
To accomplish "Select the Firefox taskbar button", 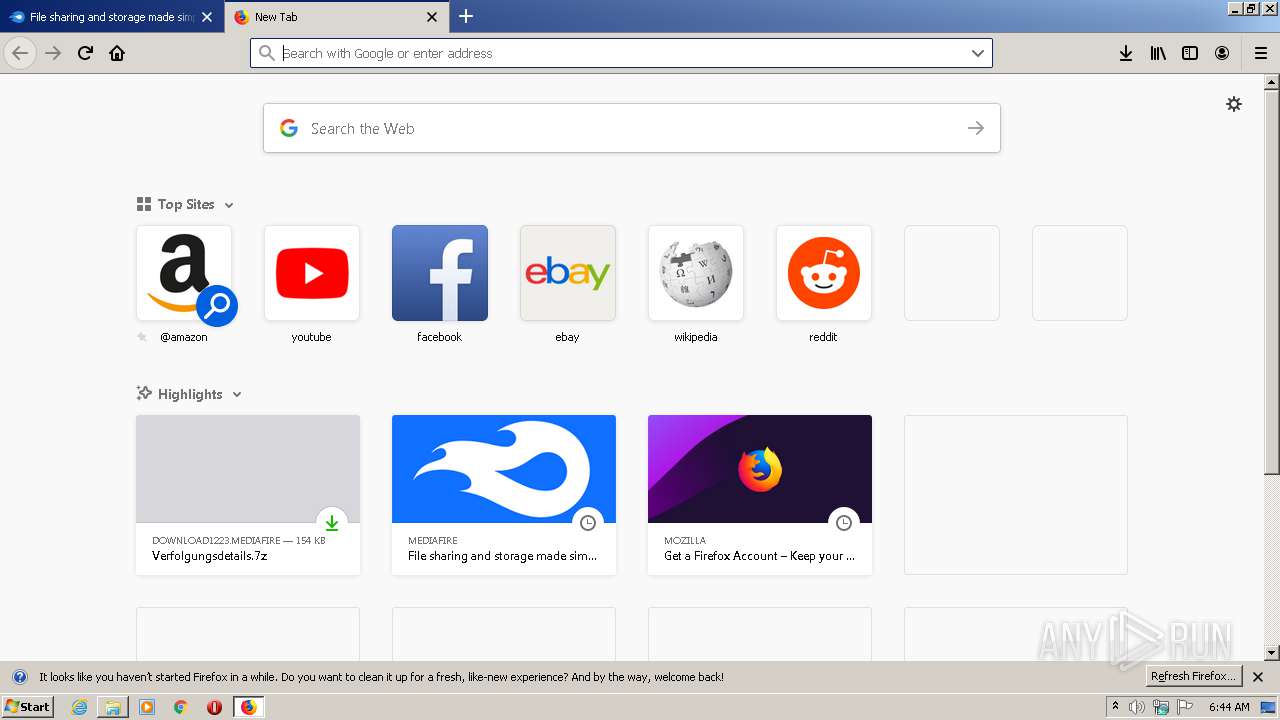I will pos(248,707).
